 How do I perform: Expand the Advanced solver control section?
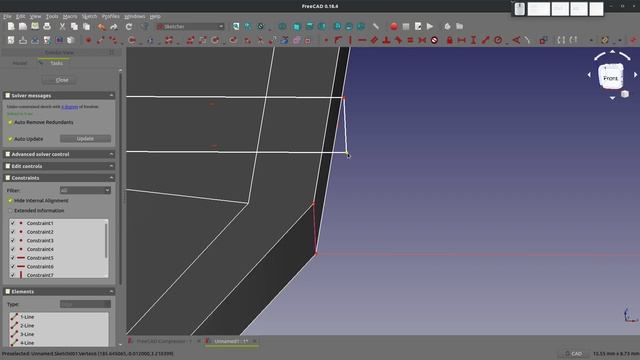tap(111, 154)
